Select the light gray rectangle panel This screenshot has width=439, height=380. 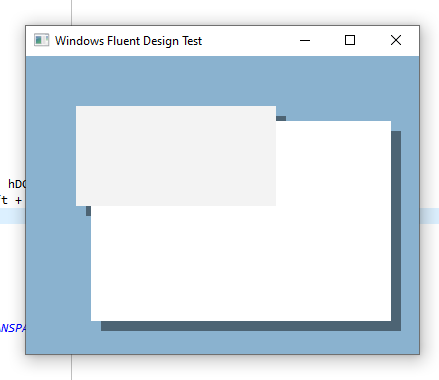pyautogui.click(x=176, y=156)
